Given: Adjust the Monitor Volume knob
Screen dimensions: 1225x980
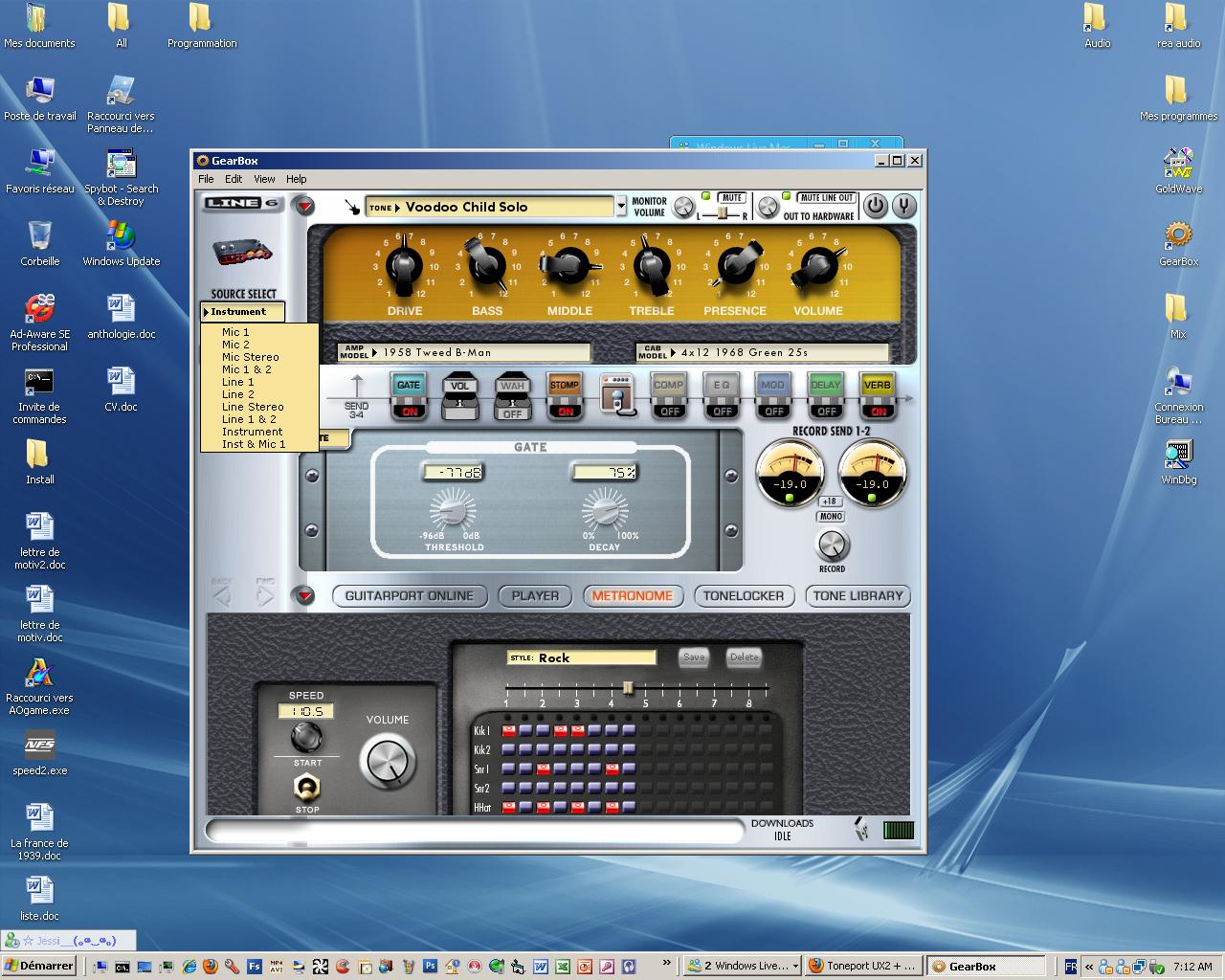Looking at the screenshot, I should [682, 207].
